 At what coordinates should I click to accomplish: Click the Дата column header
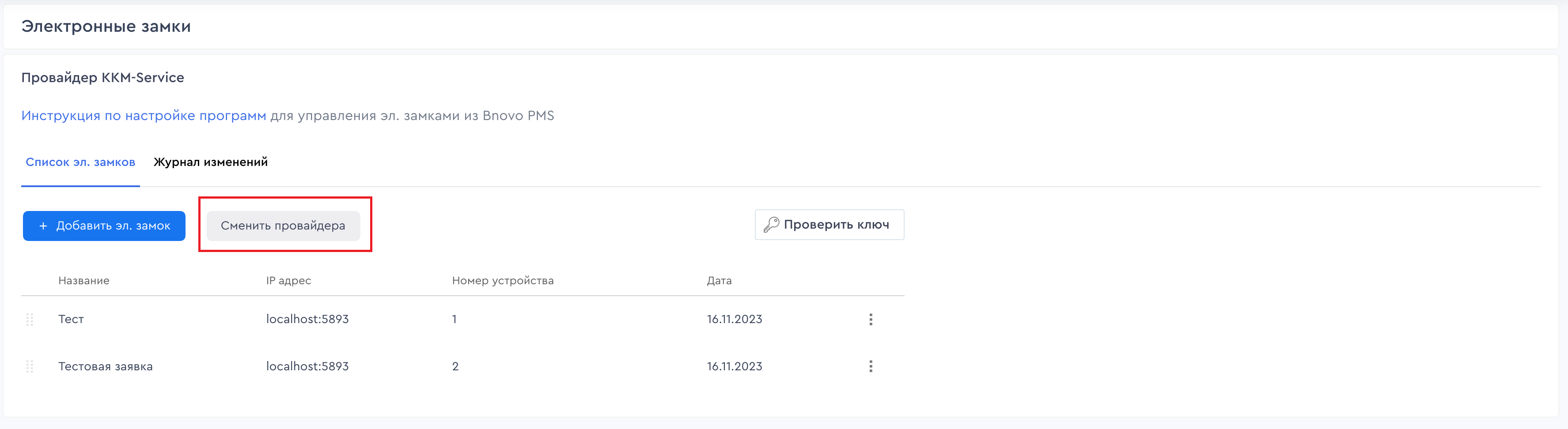[x=719, y=281]
